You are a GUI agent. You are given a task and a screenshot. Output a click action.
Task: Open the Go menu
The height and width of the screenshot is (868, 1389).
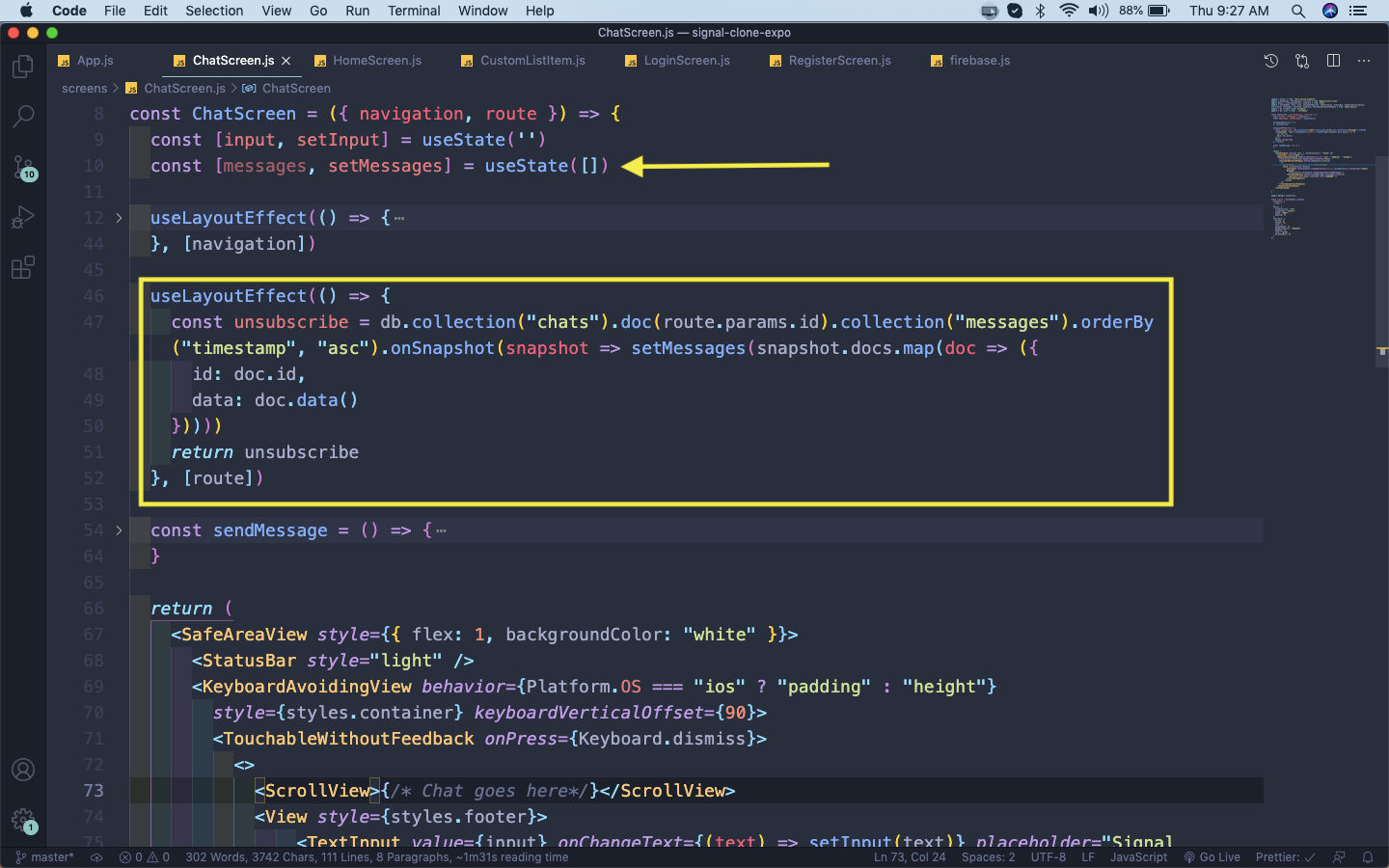[x=318, y=11]
